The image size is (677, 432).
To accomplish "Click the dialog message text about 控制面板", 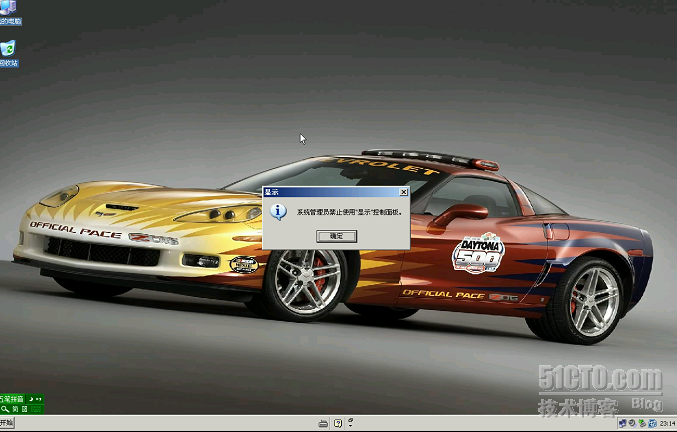I will pos(350,212).
